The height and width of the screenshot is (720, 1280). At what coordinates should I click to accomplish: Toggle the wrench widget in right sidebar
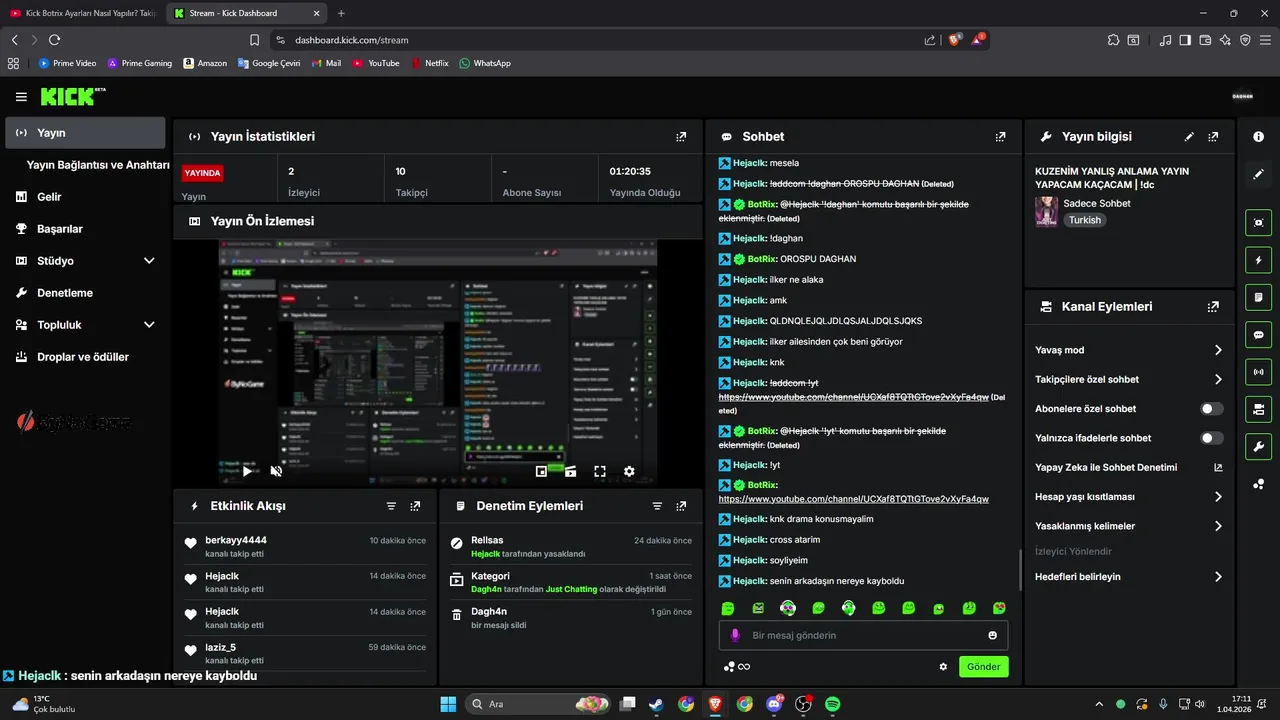(x=1259, y=446)
